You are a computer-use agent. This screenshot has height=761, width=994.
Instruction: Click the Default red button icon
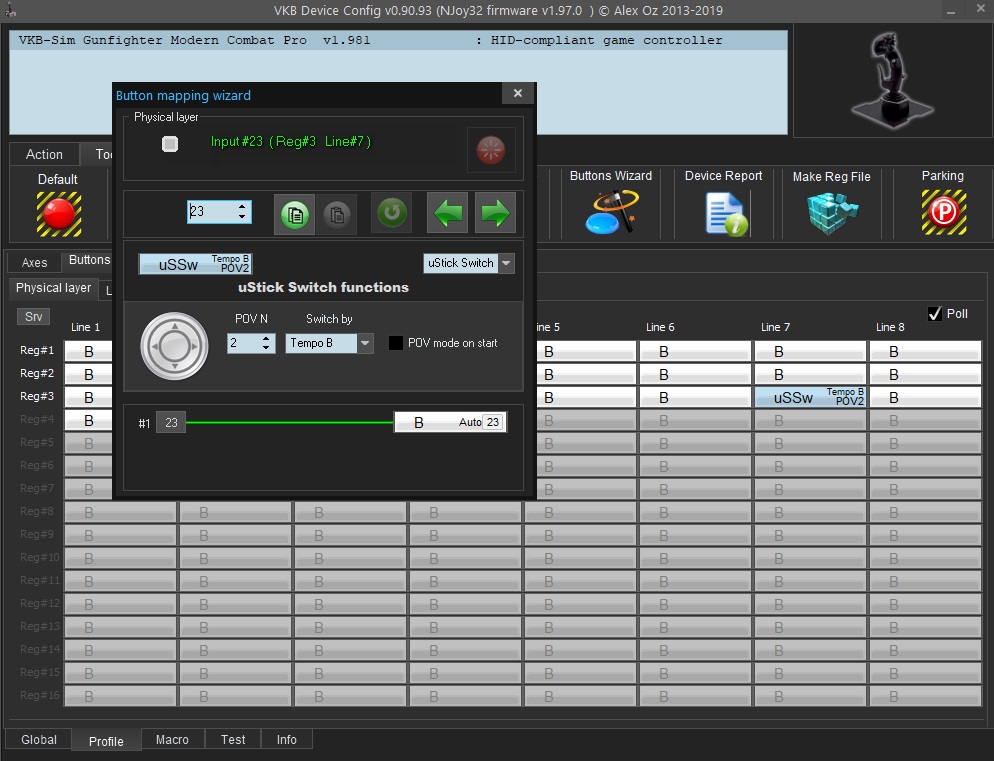58,212
